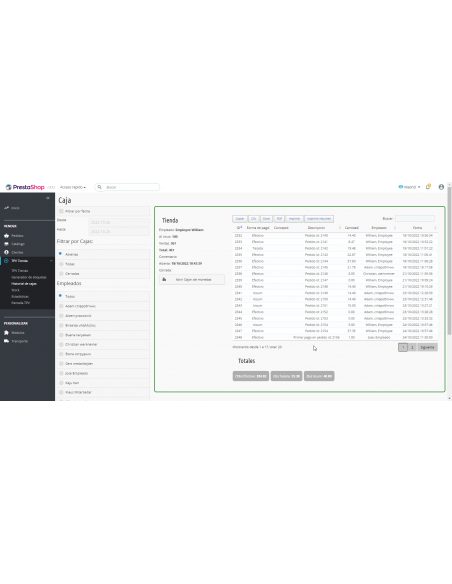The height and width of the screenshot is (584, 452).
Task: Click the TPV Tienda clock icon in sidebar
Action: [x=6, y=261]
